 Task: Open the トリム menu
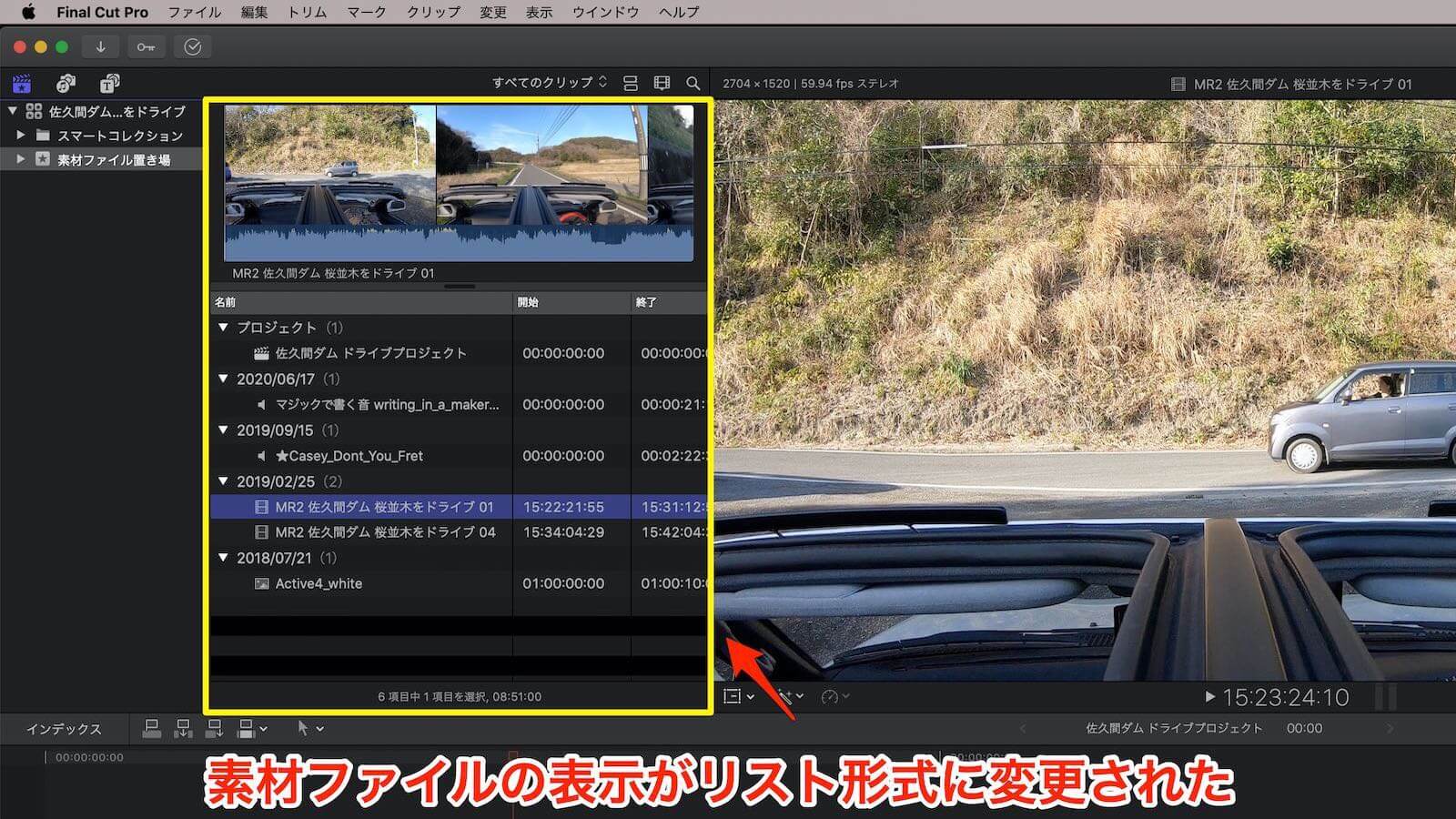[307, 12]
